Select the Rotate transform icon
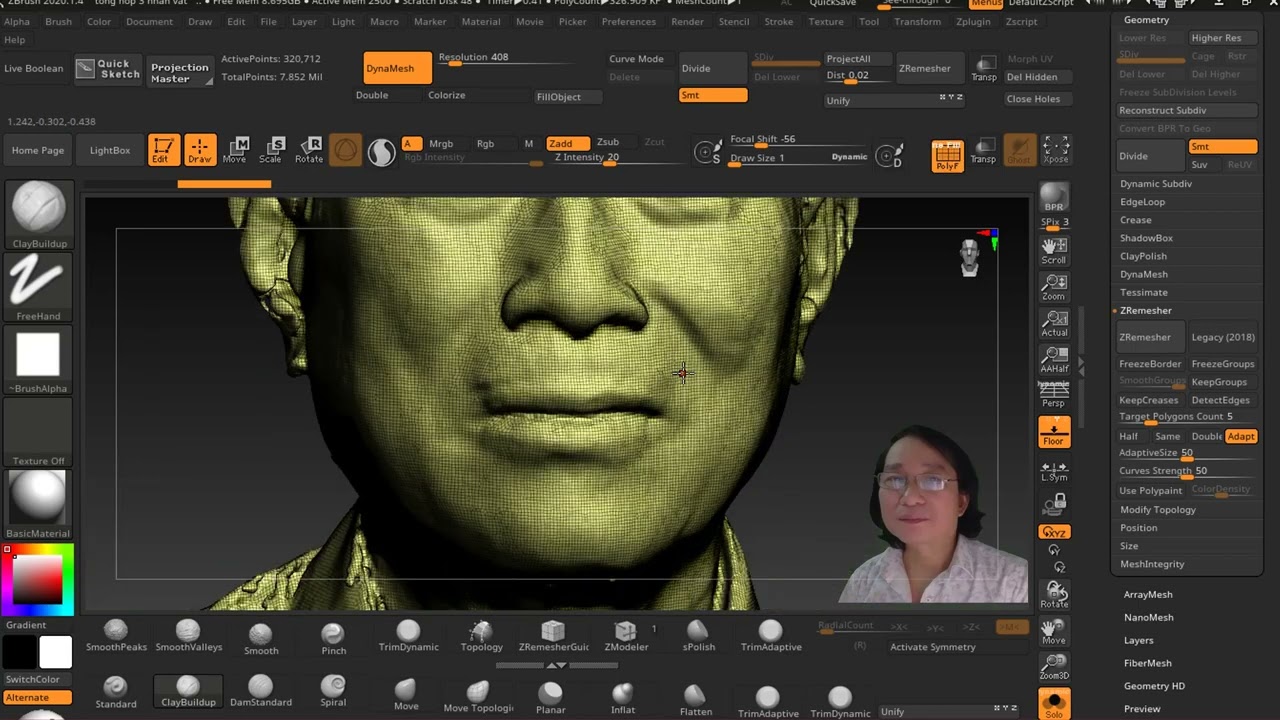The width and height of the screenshot is (1280, 720). tap(309, 150)
